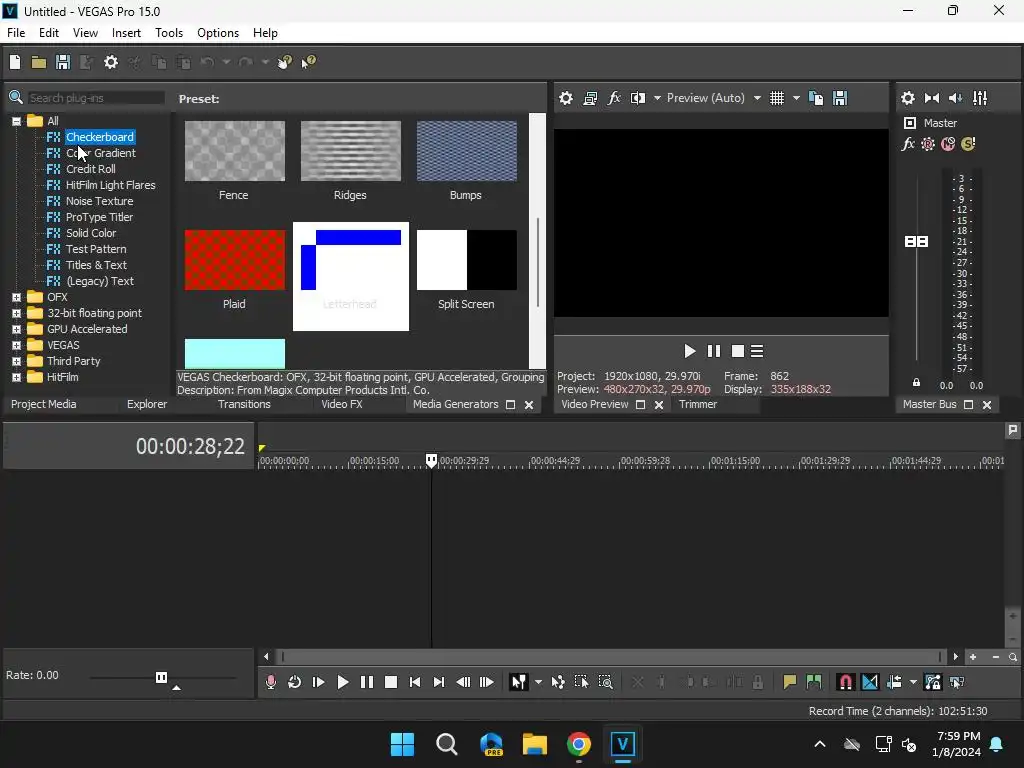1024x768 pixels.
Task: Open video preview project properties gear
Action: tap(566, 98)
